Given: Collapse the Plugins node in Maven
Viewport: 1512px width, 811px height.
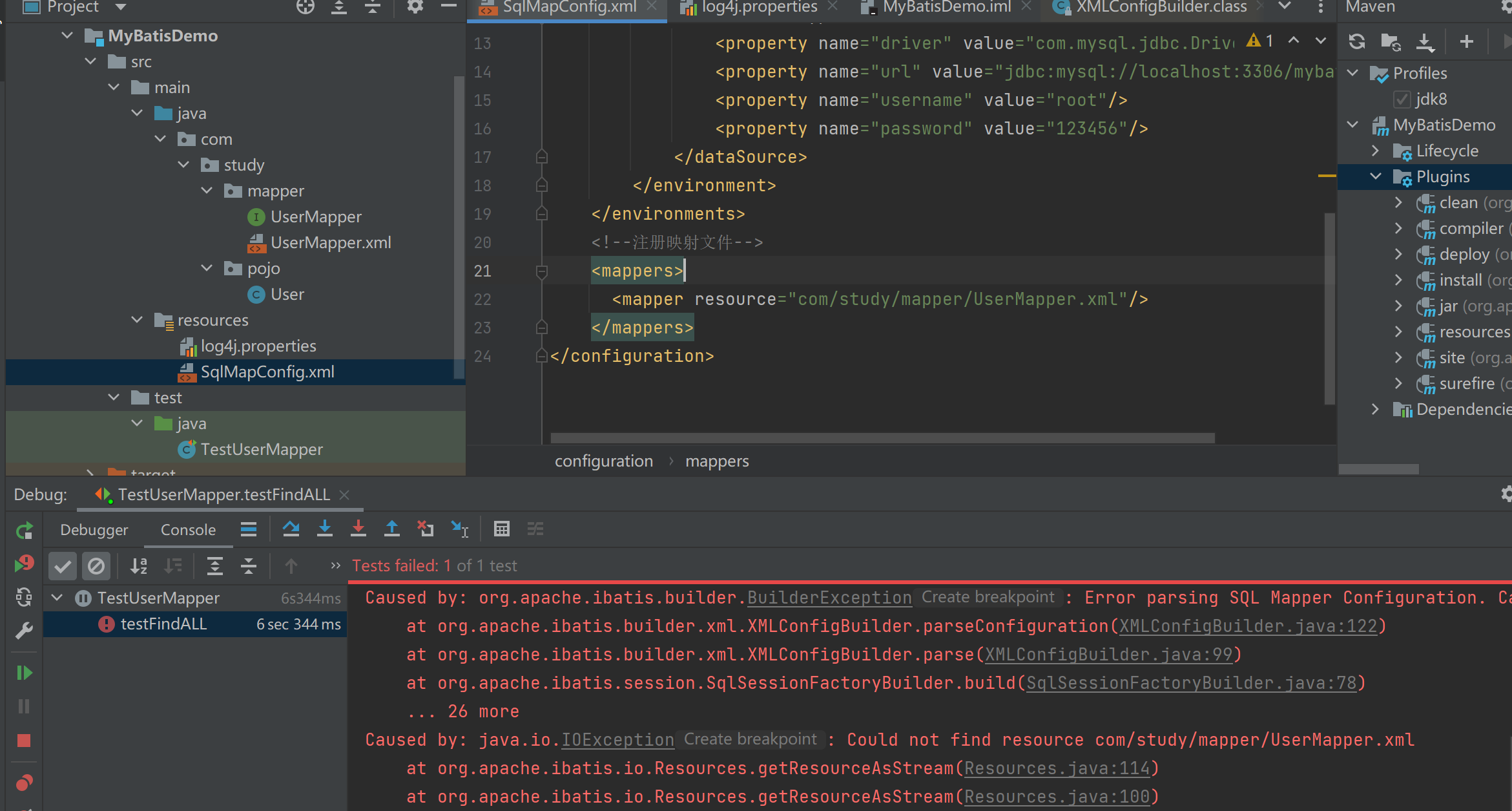Looking at the screenshot, I should click(x=1376, y=176).
